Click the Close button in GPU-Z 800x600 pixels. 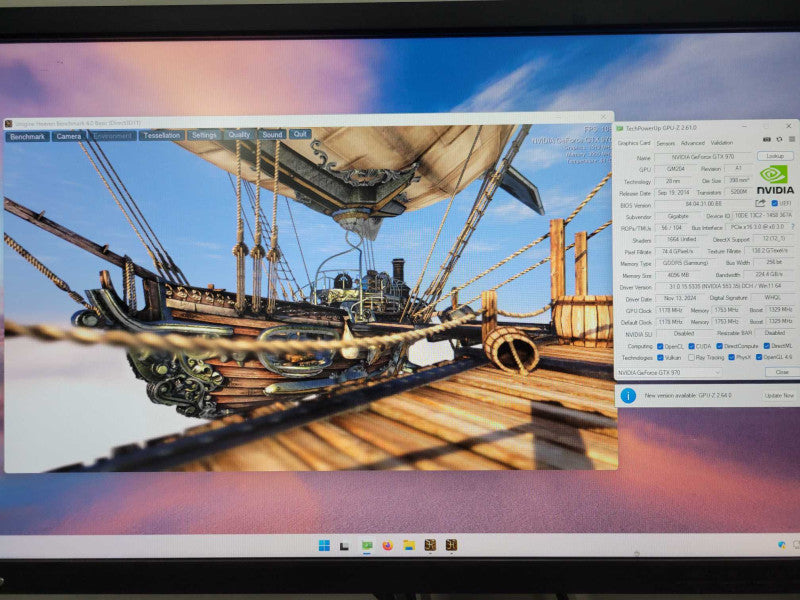(782, 372)
